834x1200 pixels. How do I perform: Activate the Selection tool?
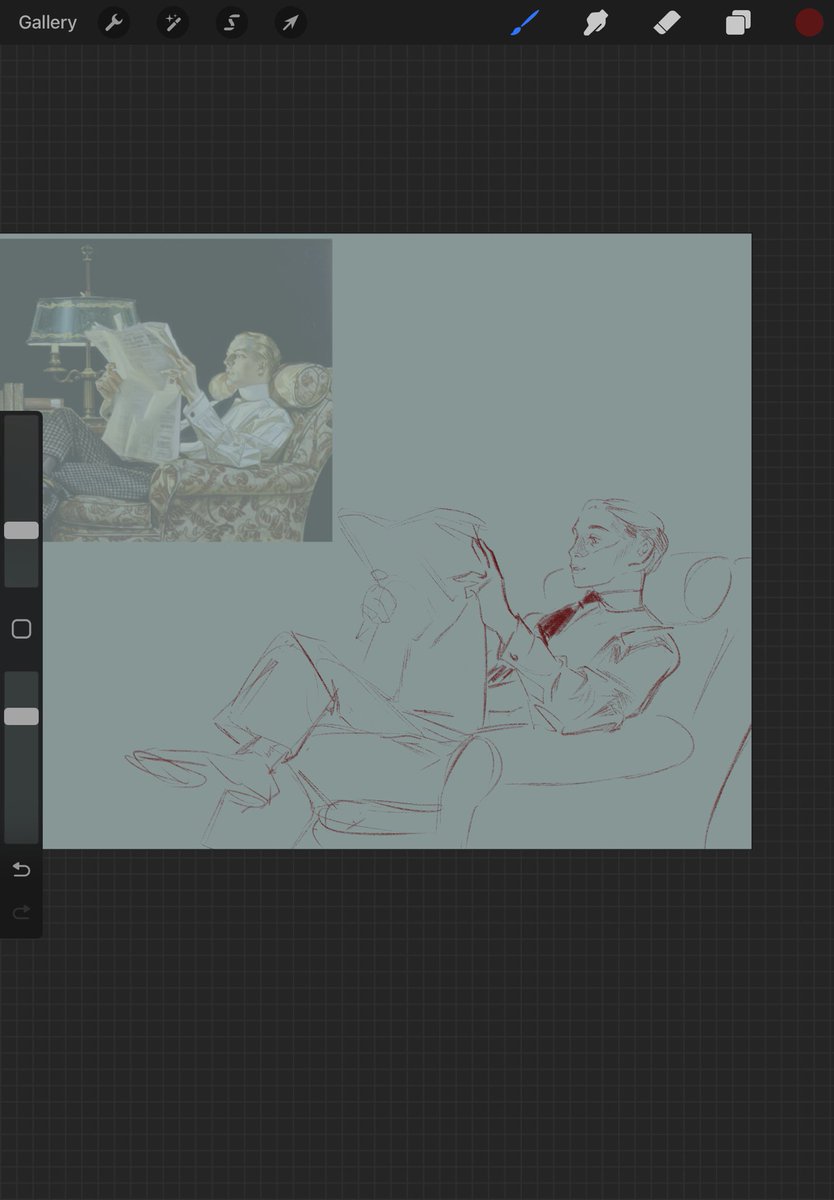coord(232,22)
